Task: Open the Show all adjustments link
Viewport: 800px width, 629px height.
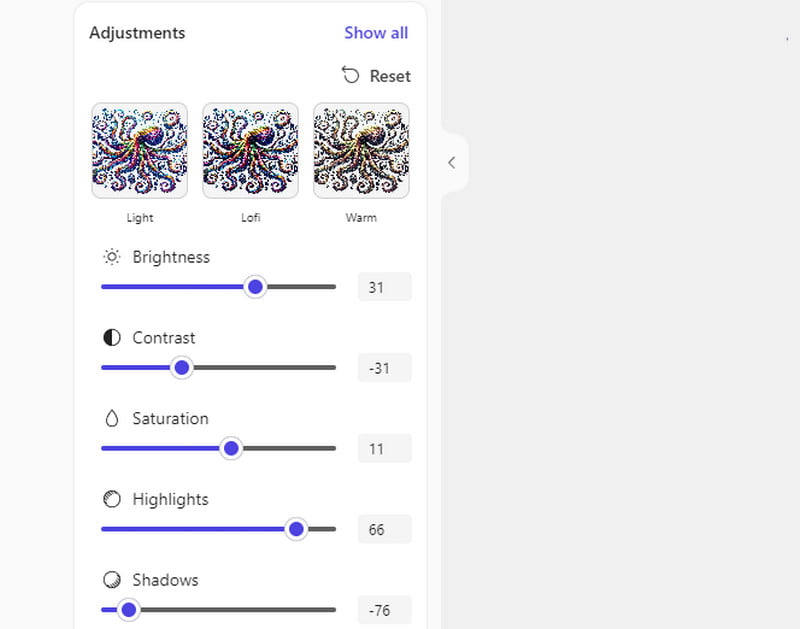Action: click(376, 33)
